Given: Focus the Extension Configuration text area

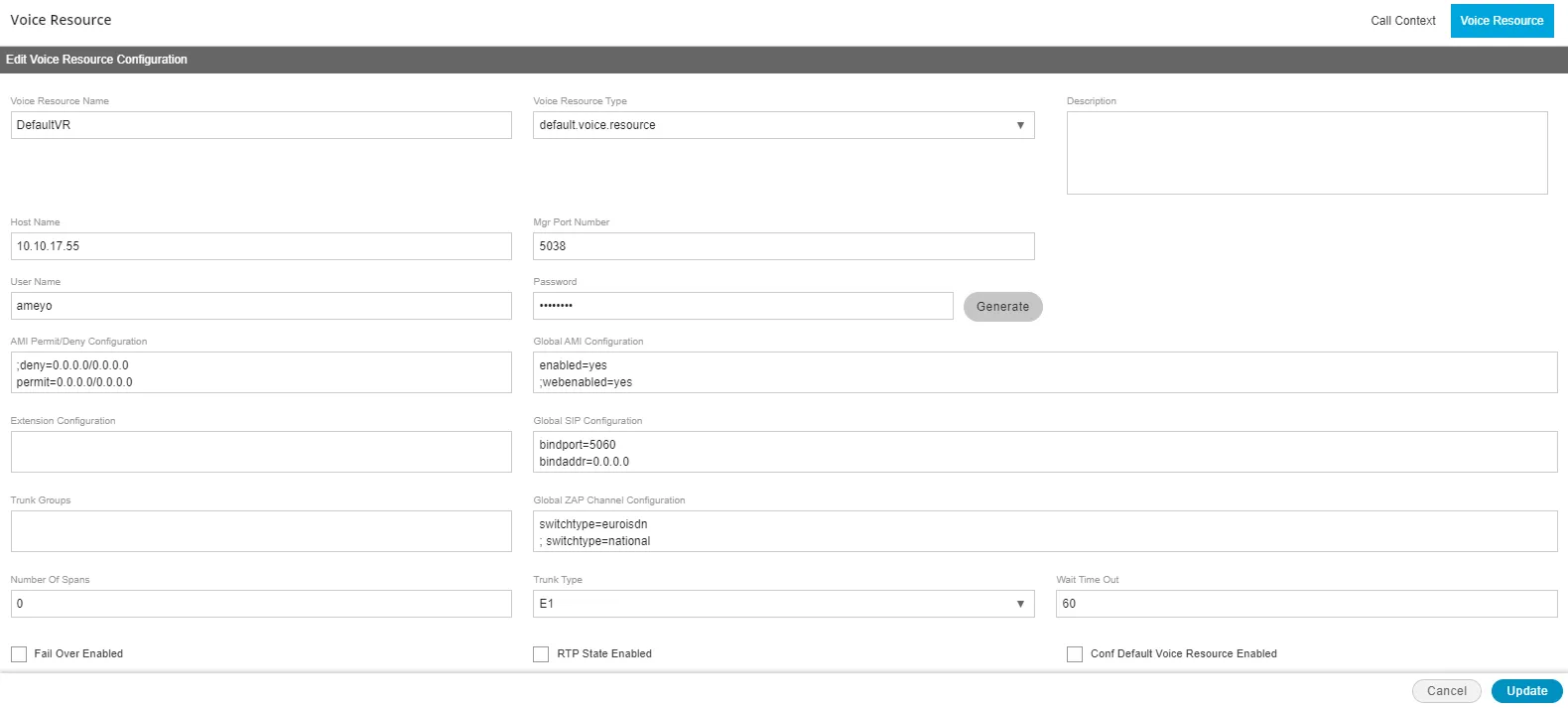Looking at the screenshot, I should tap(261, 452).
